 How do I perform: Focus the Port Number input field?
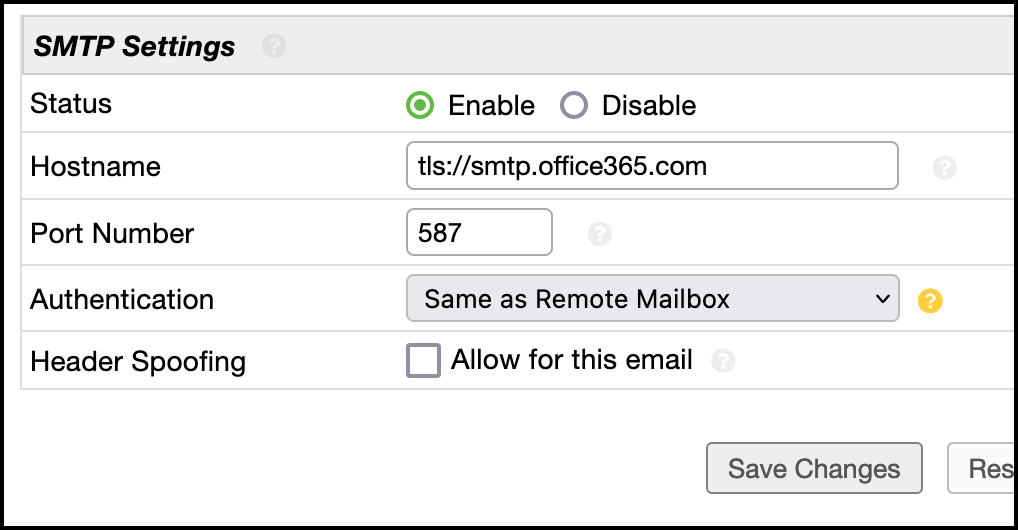pyautogui.click(x=479, y=233)
